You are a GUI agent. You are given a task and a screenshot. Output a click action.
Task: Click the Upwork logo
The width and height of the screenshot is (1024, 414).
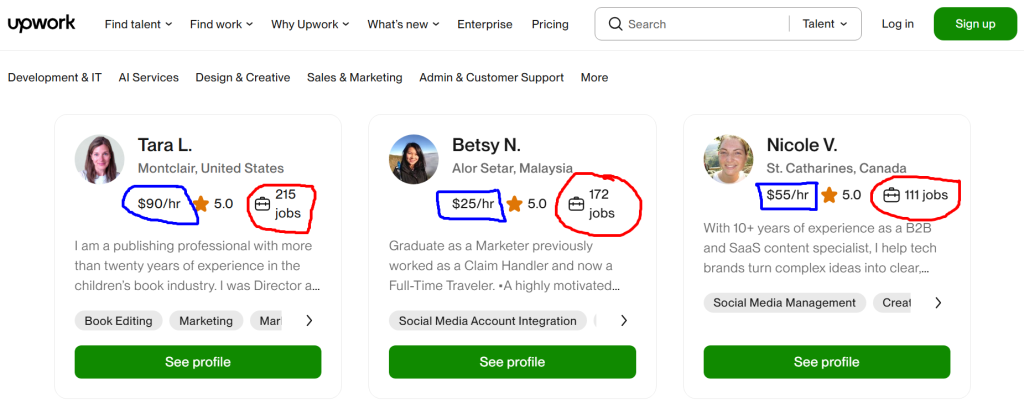(x=42, y=24)
